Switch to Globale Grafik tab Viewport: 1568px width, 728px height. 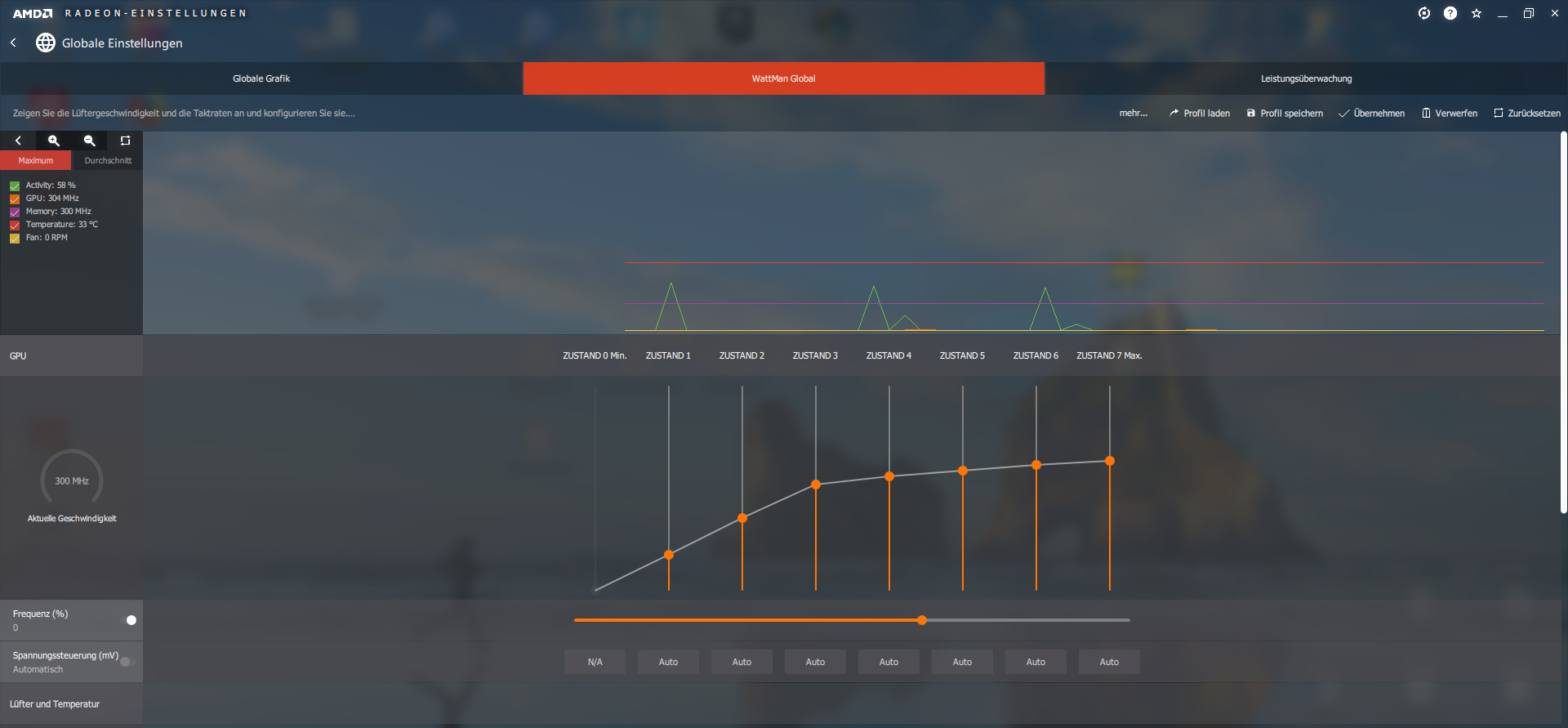pyautogui.click(x=261, y=78)
